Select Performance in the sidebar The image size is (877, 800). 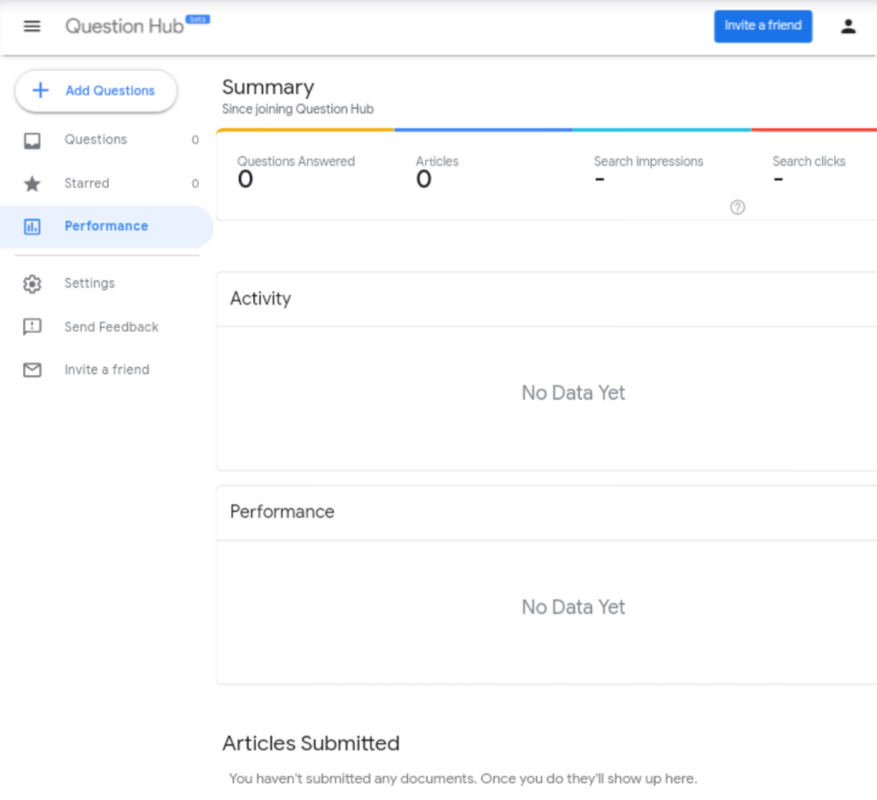[x=106, y=227]
